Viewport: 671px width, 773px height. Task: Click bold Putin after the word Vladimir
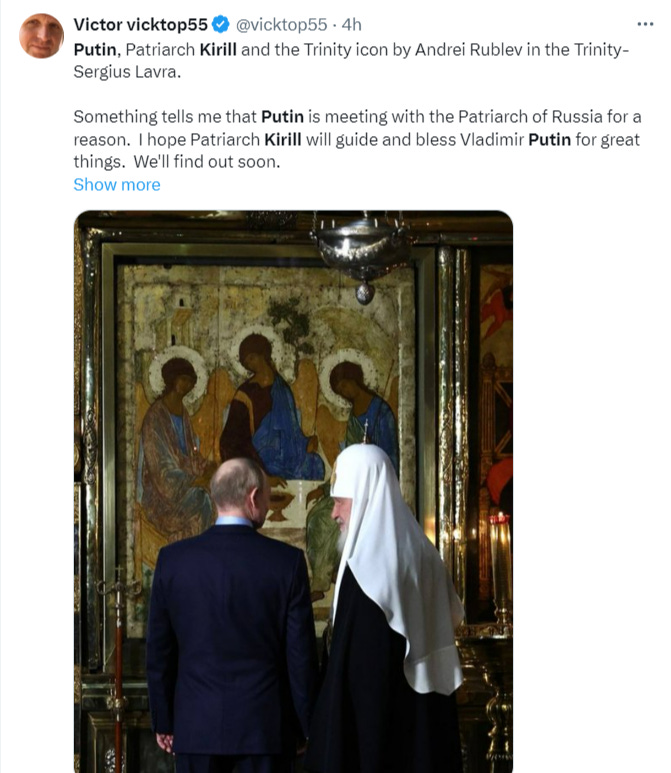click(549, 140)
